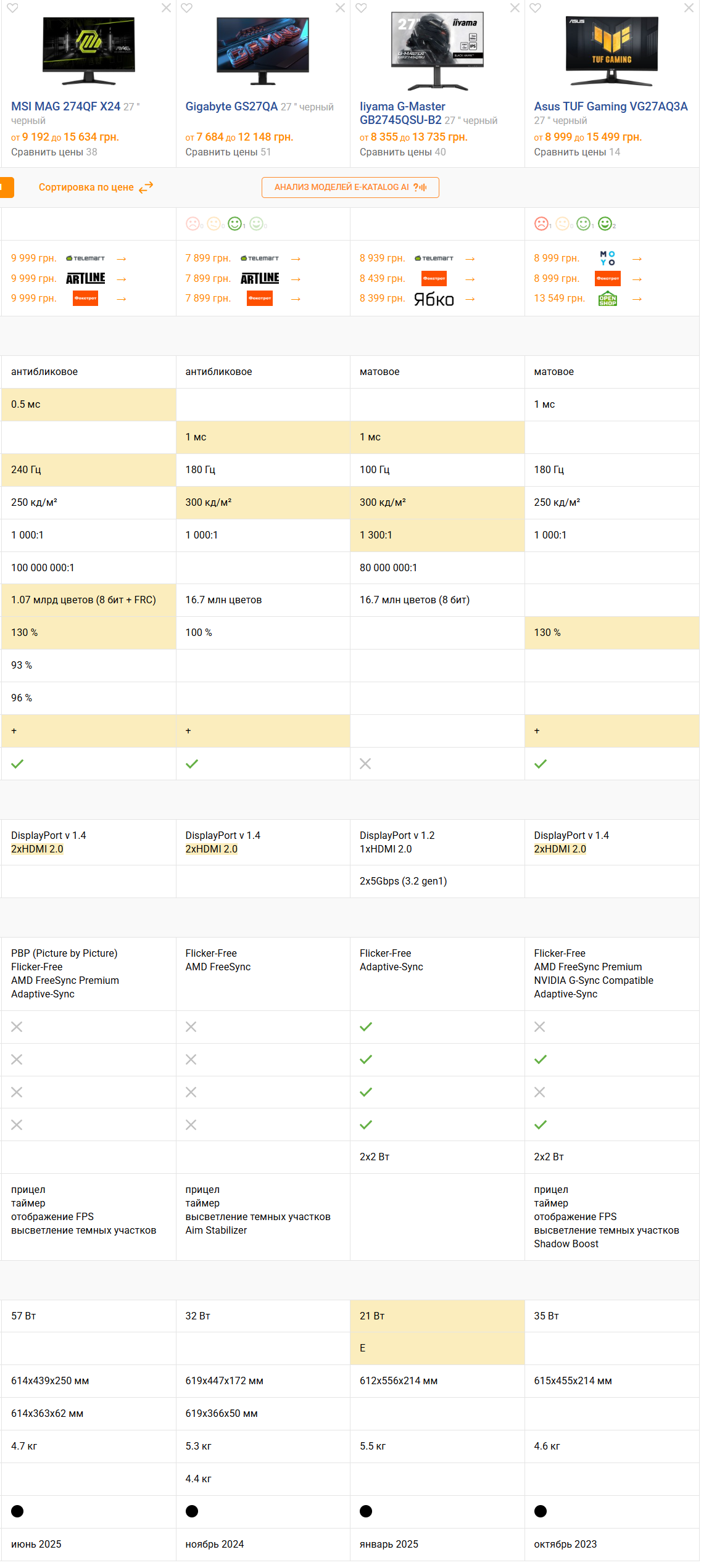709x1568 pixels.
Task: Remove Iiyama G-Master from comparison
Action: (x=515, y=8)
